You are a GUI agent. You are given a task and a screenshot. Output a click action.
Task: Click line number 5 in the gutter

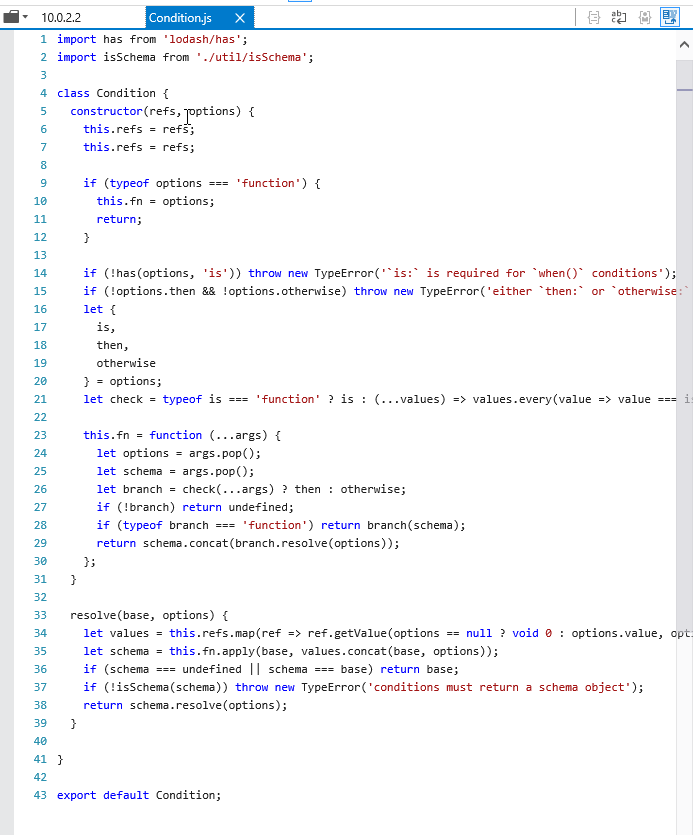click(43, 111)
